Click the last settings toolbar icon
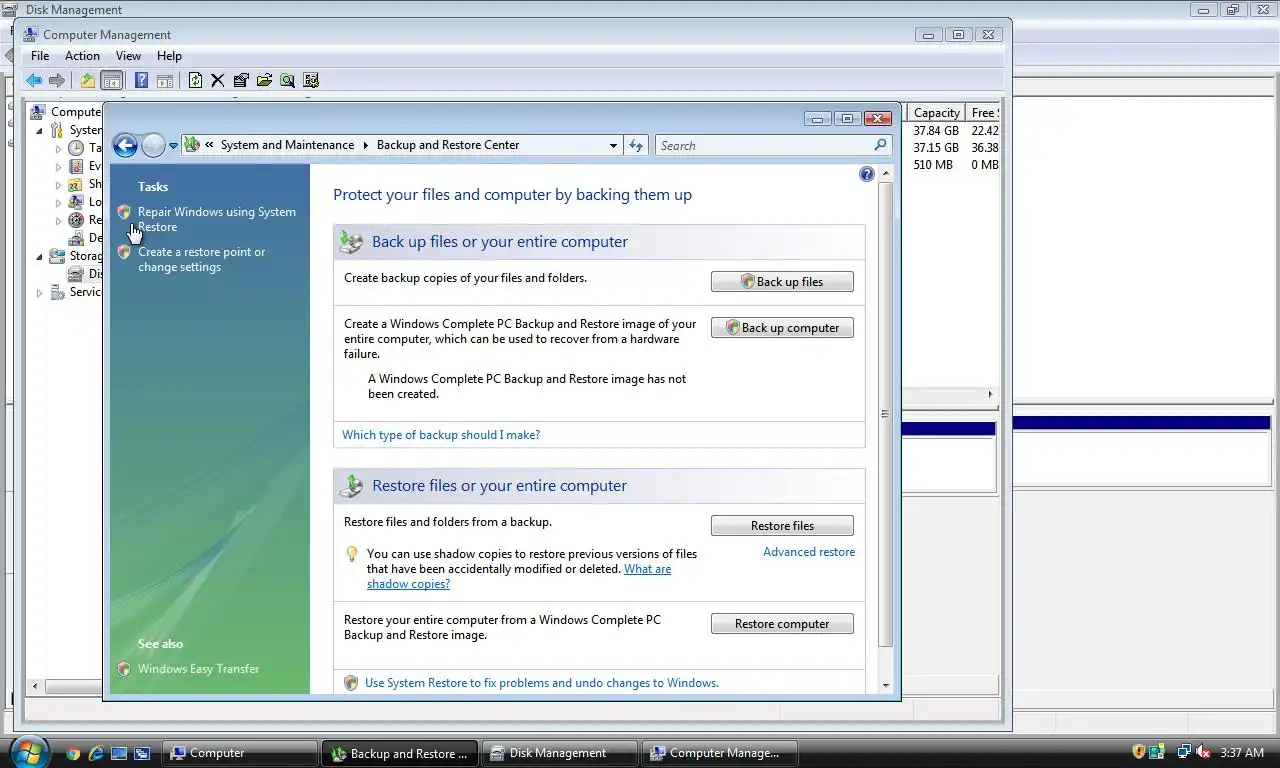Screen dimensions: 1280x768 311,81
